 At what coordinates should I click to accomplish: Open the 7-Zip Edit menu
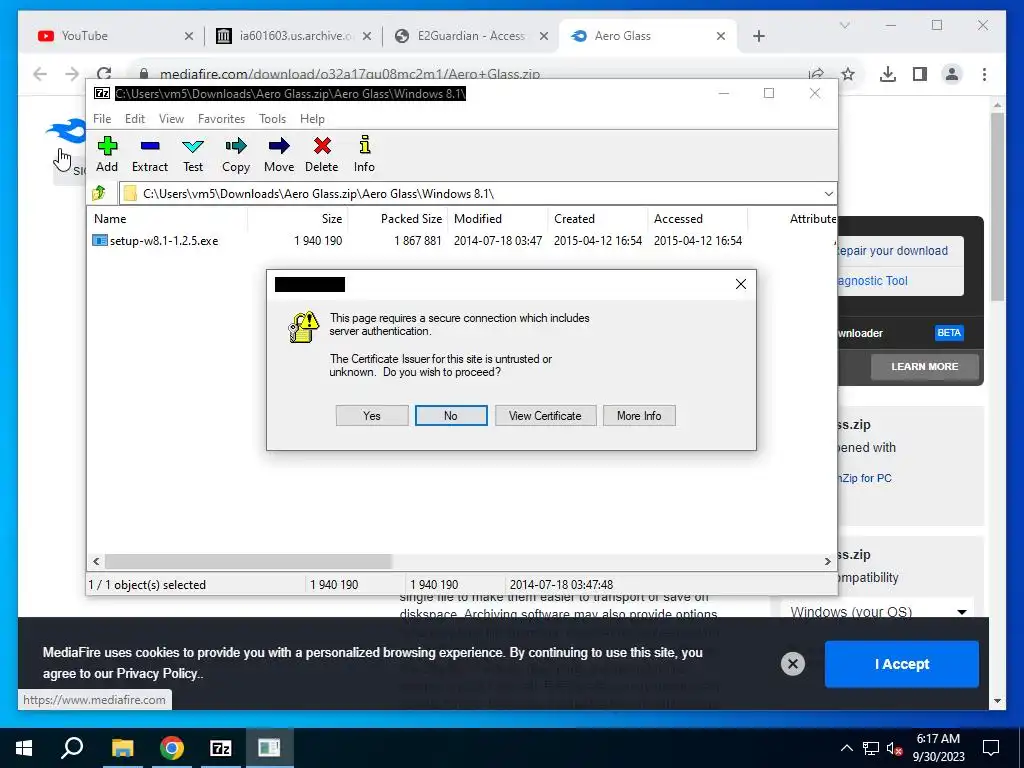tap(135, 119)
